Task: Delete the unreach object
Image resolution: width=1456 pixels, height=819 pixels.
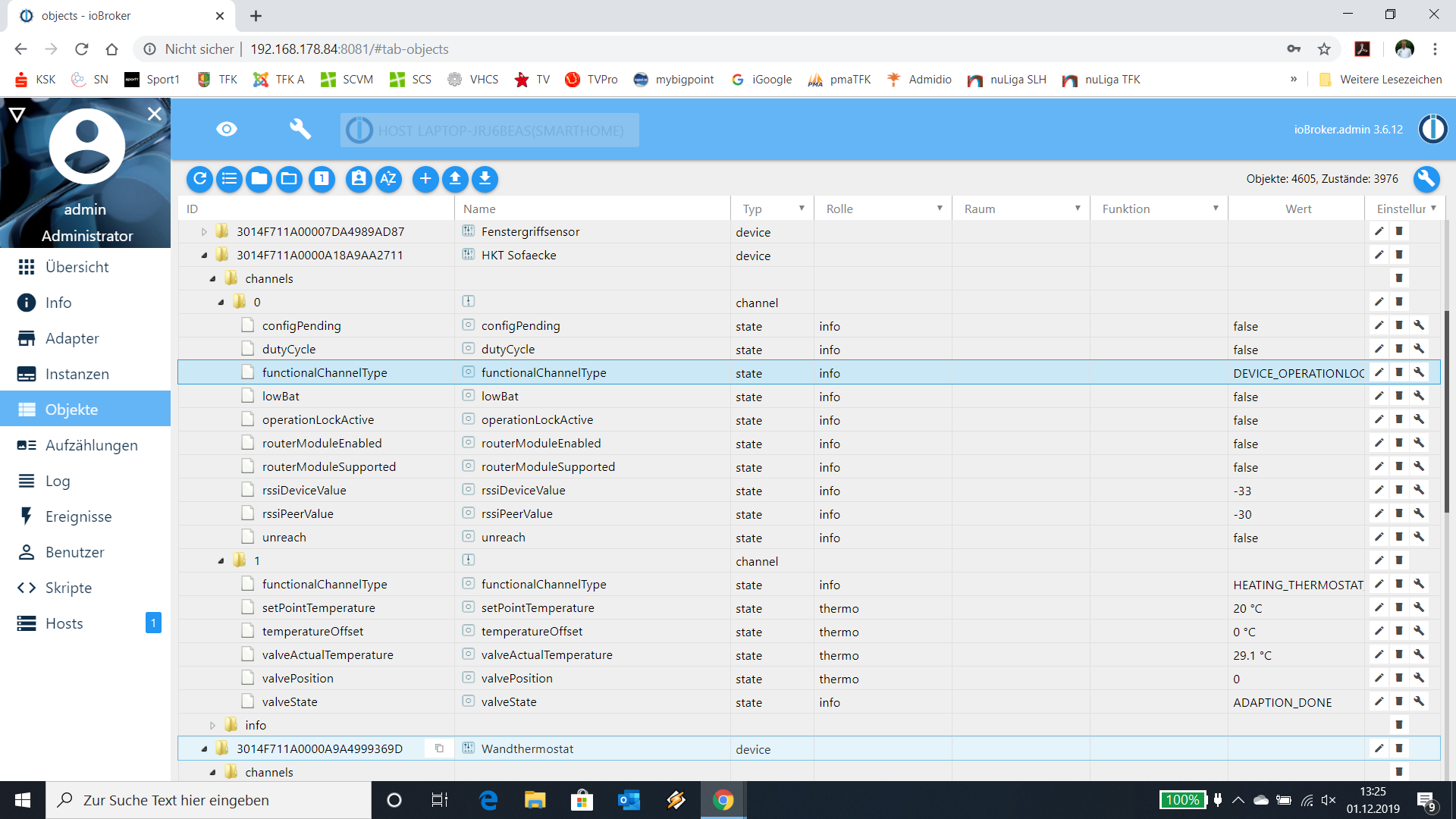Action: [1399, 537]
